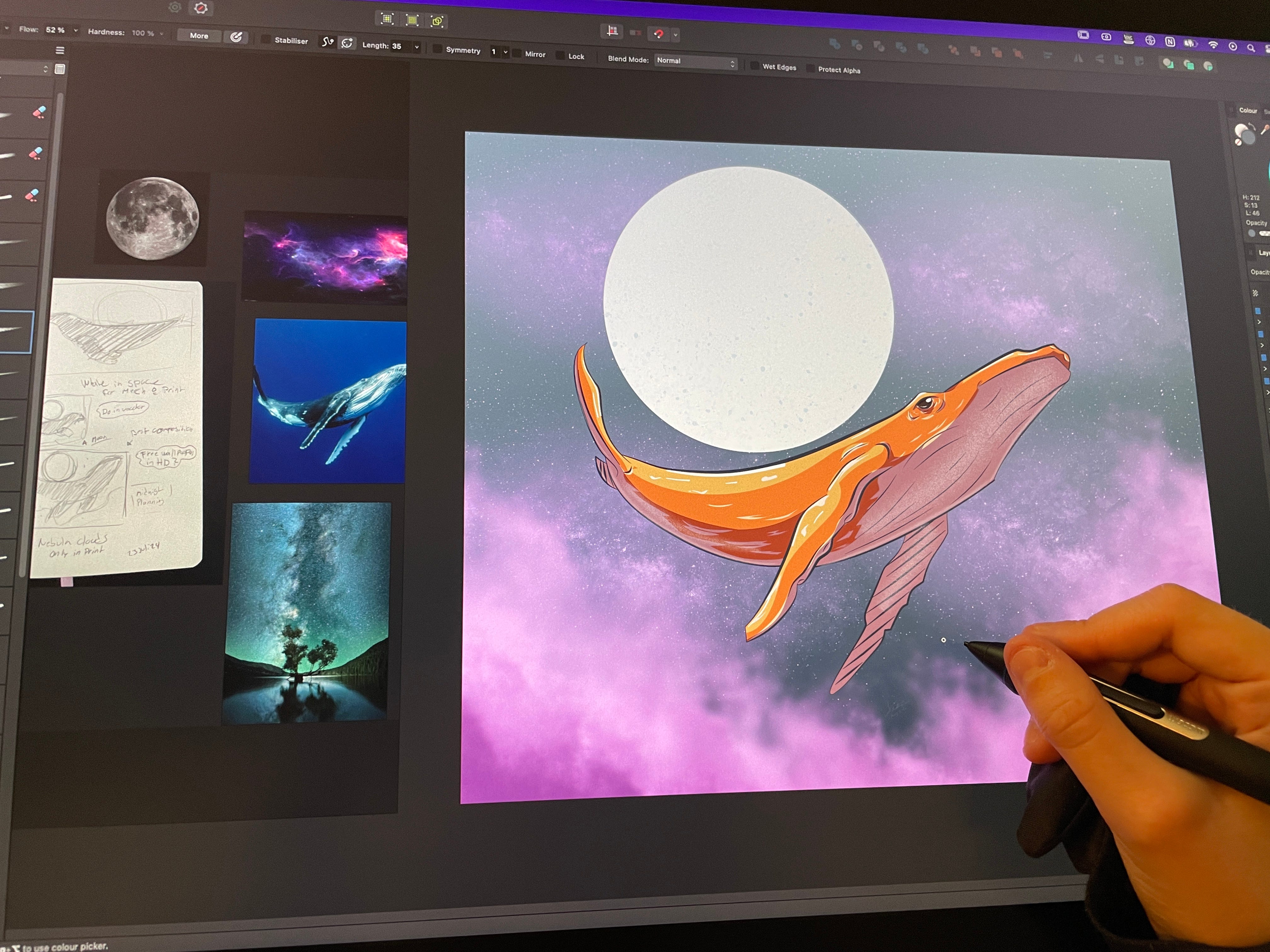Click the force pixel alignment icon

click(x=613, y=31)
